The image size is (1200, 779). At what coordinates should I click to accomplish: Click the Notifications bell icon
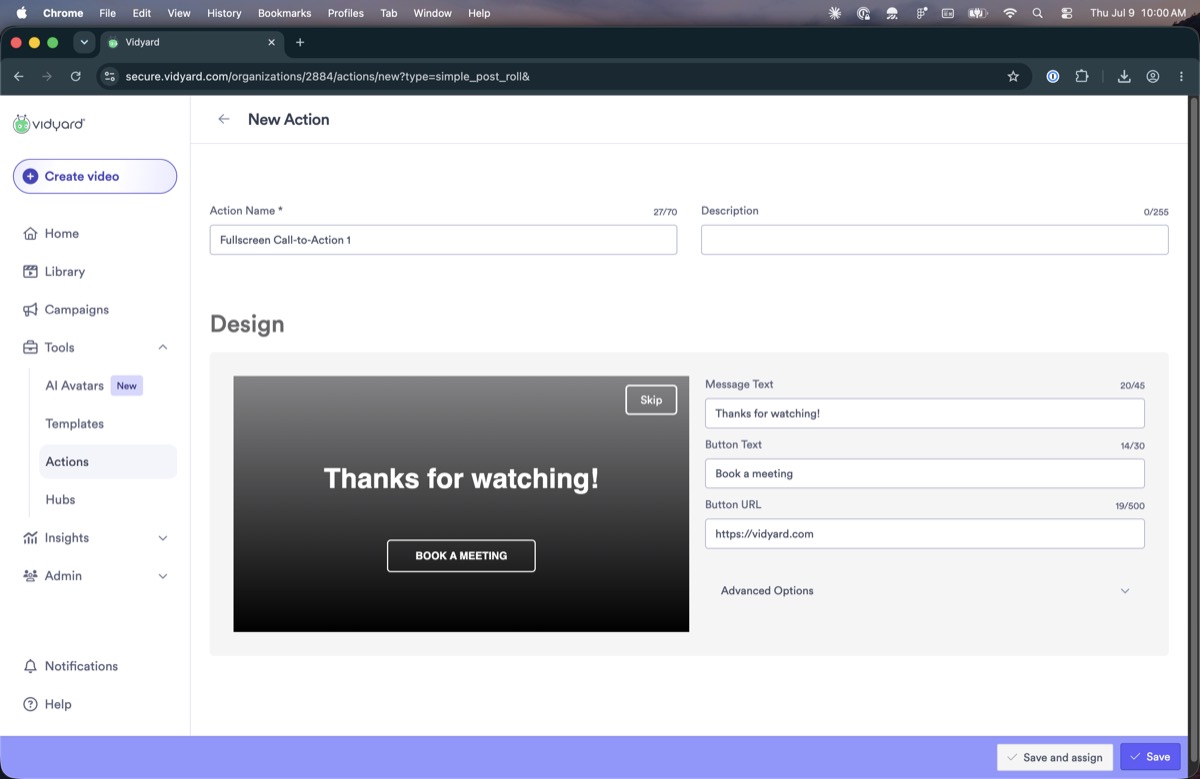pyautogui.click(x=30, y=666)
